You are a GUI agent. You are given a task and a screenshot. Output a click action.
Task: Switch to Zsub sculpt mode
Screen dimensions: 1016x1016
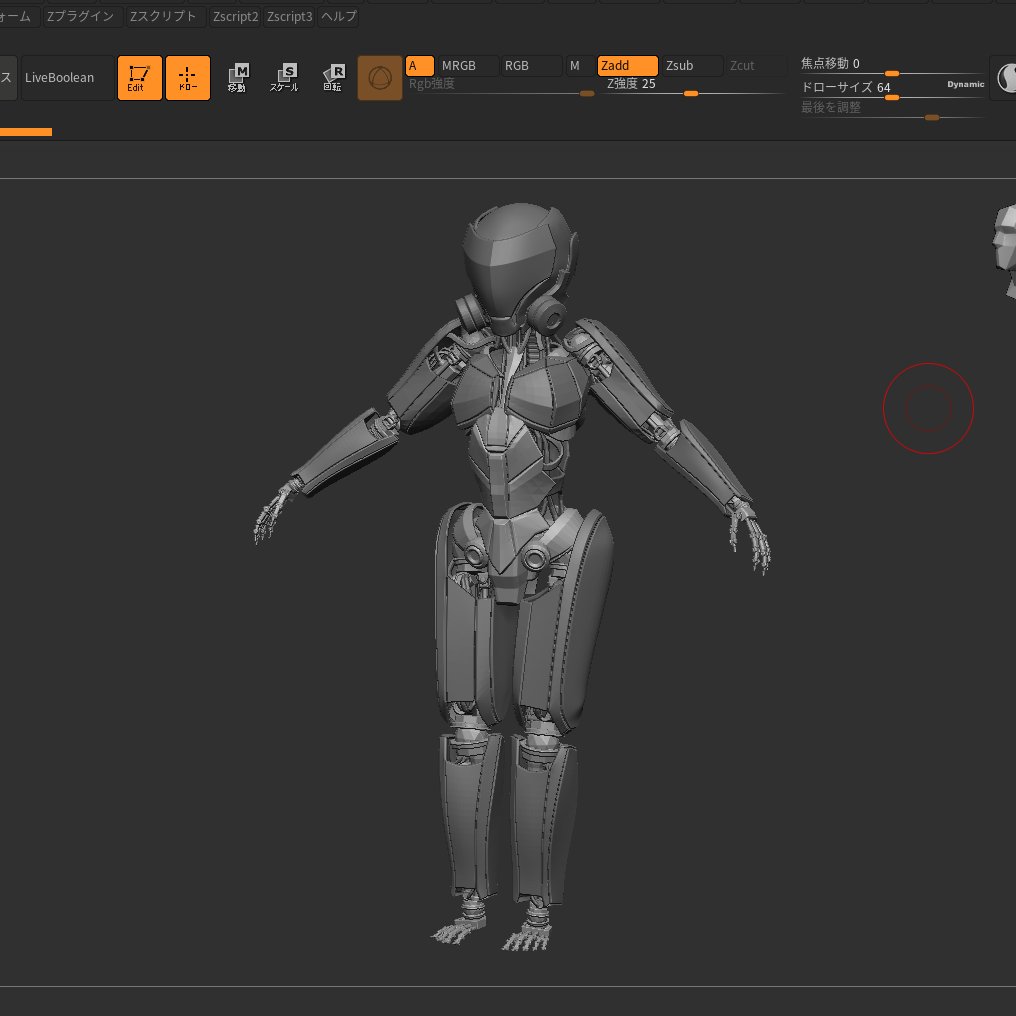pos(692,65)
